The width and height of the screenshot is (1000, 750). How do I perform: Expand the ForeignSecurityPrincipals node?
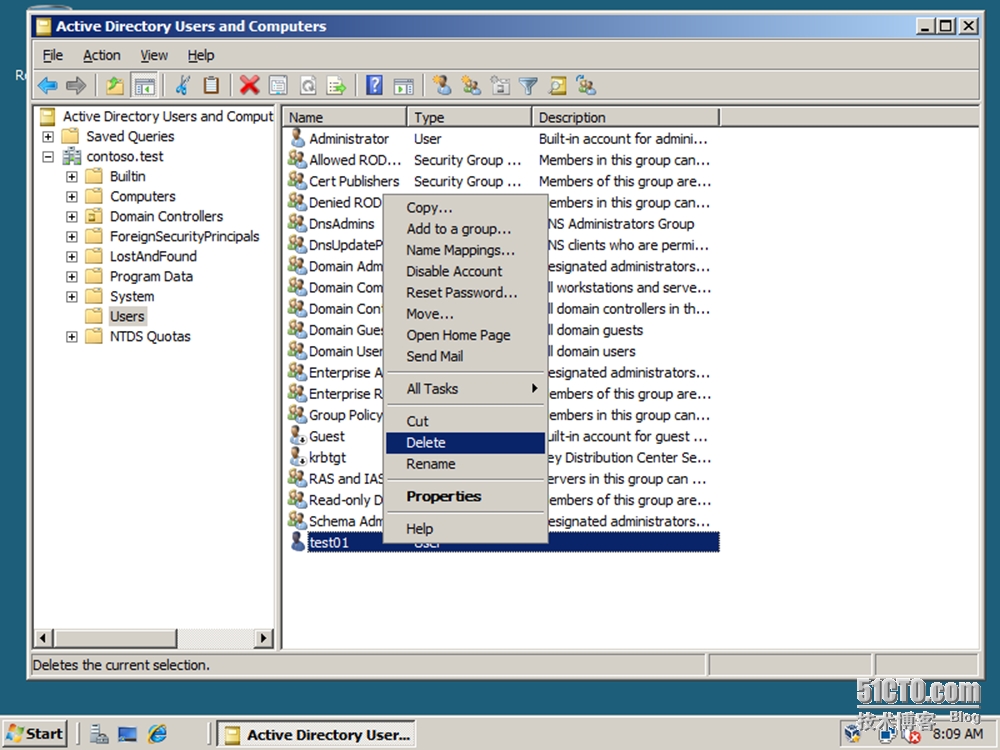pos(71,237)
